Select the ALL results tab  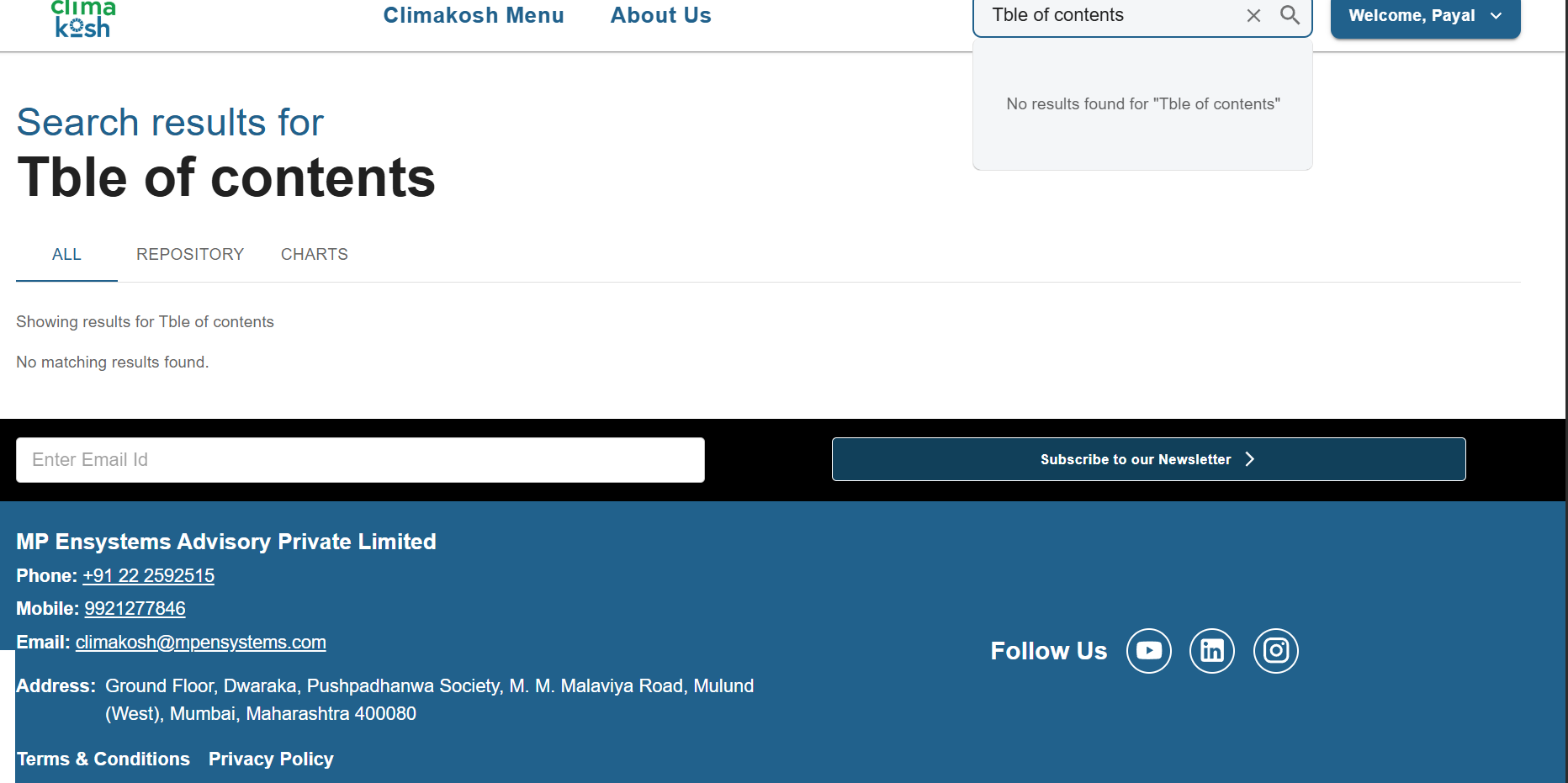point(66,254)
